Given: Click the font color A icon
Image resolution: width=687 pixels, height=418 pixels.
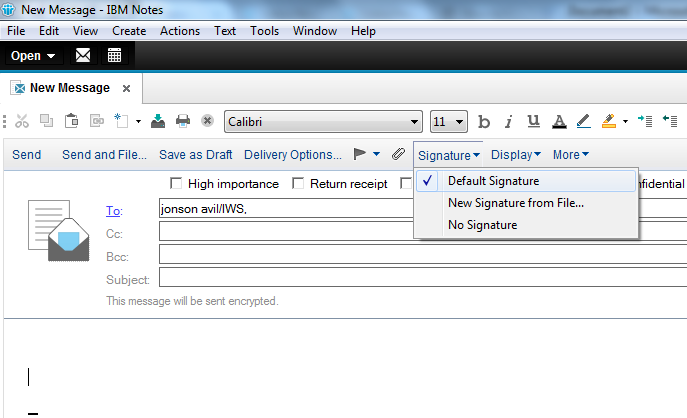Looking at the screenshot, I should click(x=559, y=121).
